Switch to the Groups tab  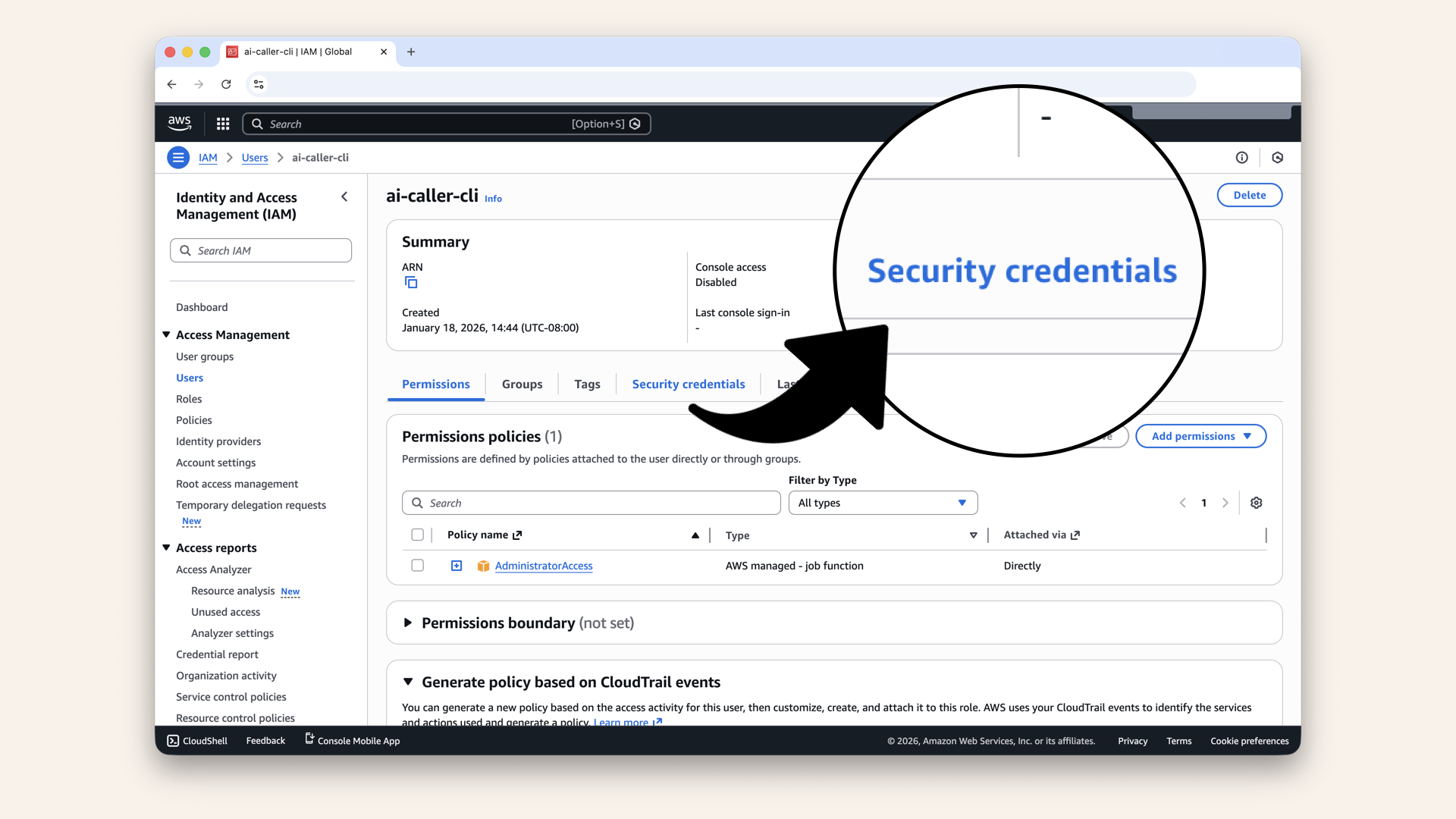[x=522, y=384]
